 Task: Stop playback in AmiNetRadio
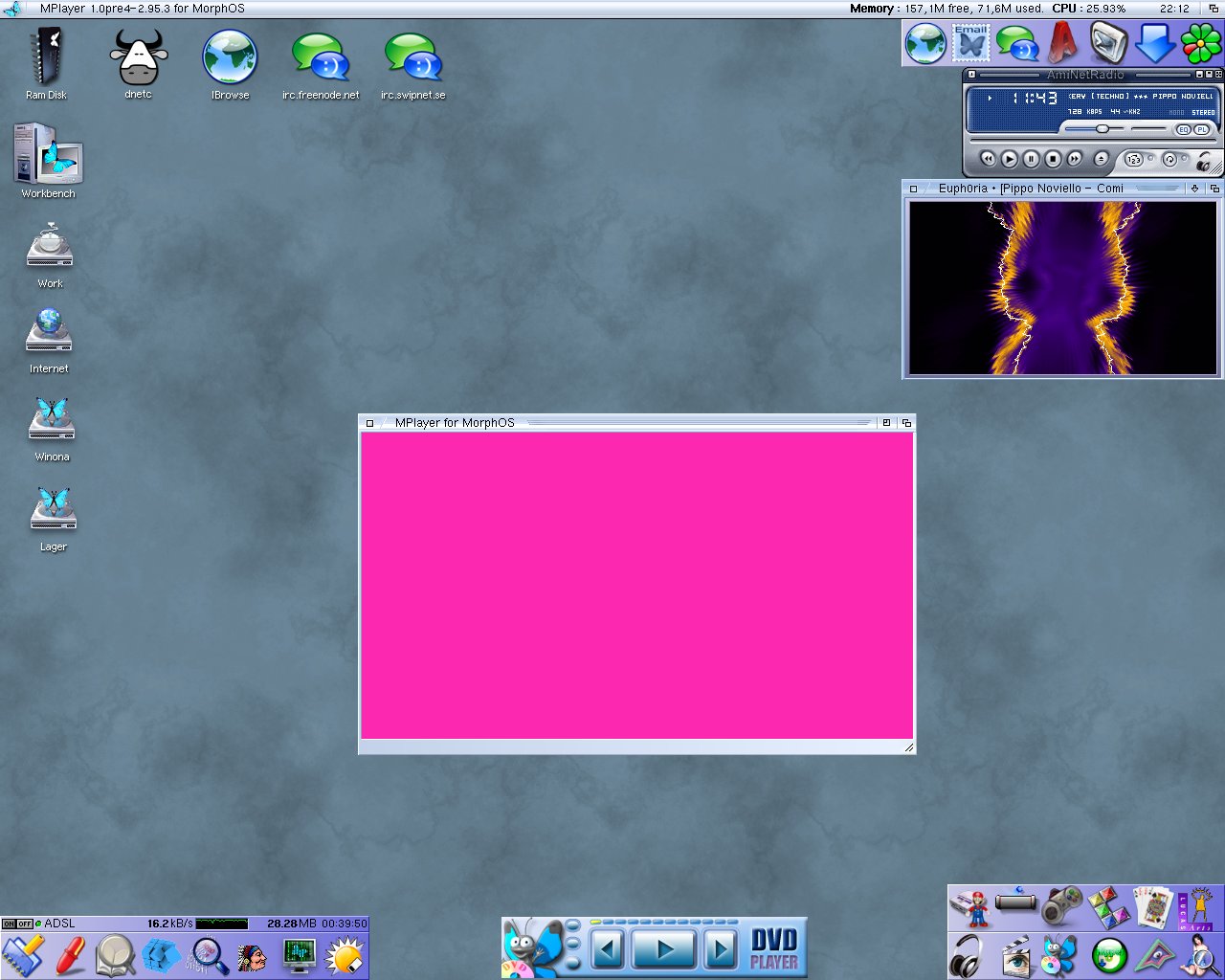(1053, 159)
